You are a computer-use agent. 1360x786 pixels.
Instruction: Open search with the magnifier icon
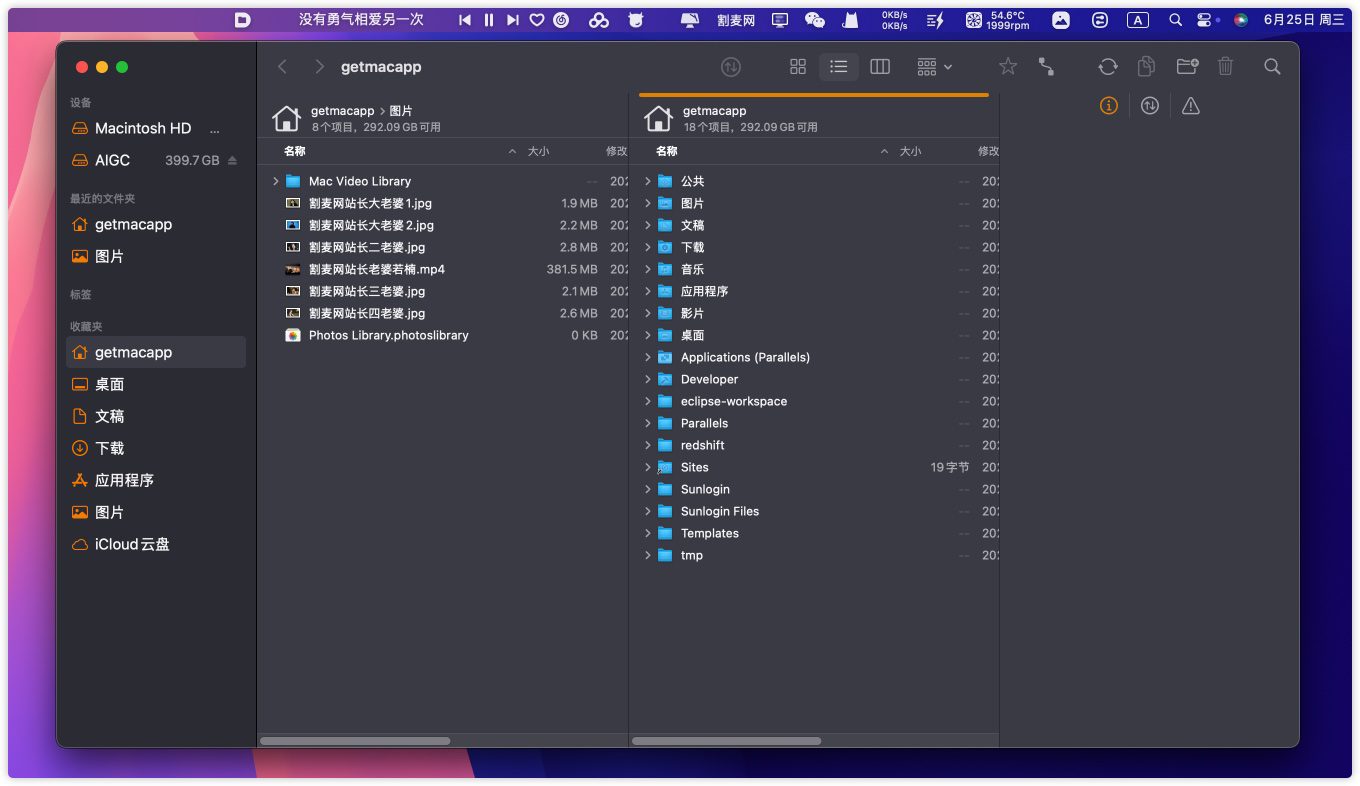pyautogui.click(x=1271, y=67)
